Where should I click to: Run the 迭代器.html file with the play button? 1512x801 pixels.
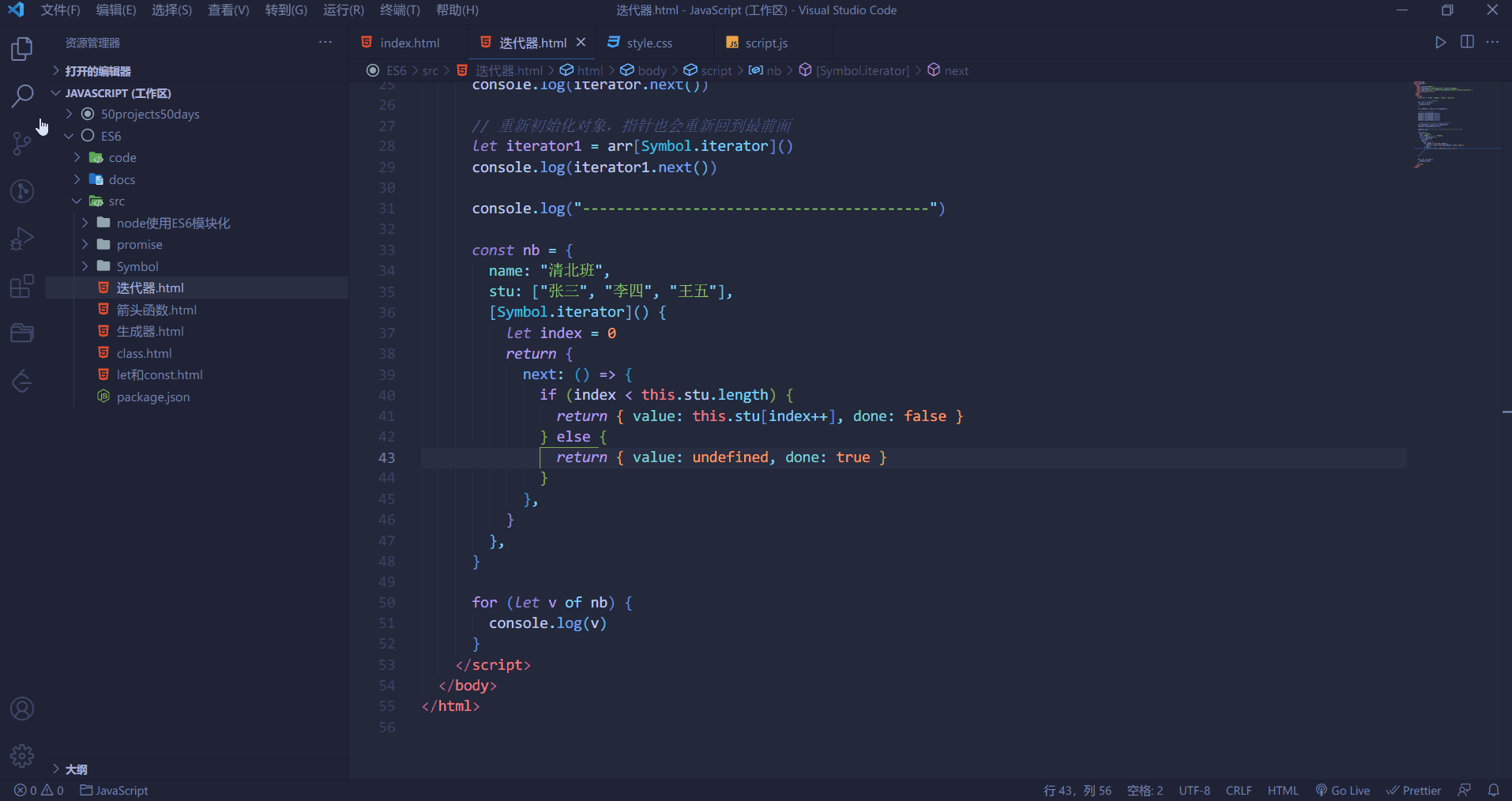pos(1439,43)
